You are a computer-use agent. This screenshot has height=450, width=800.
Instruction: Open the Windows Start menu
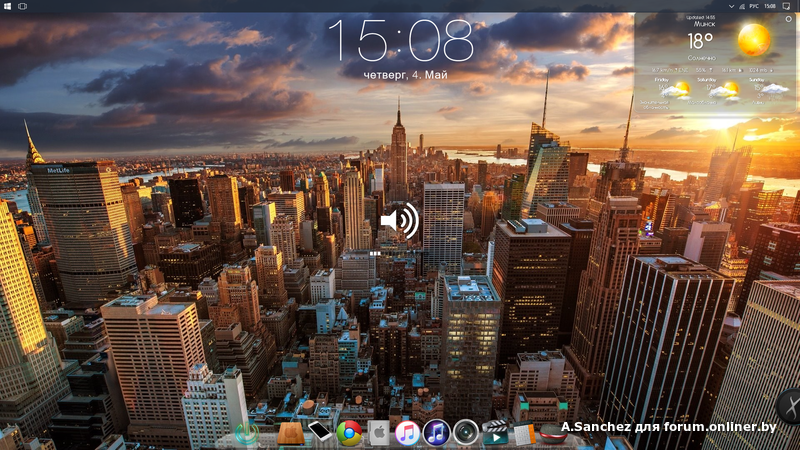tap(7, 6)
